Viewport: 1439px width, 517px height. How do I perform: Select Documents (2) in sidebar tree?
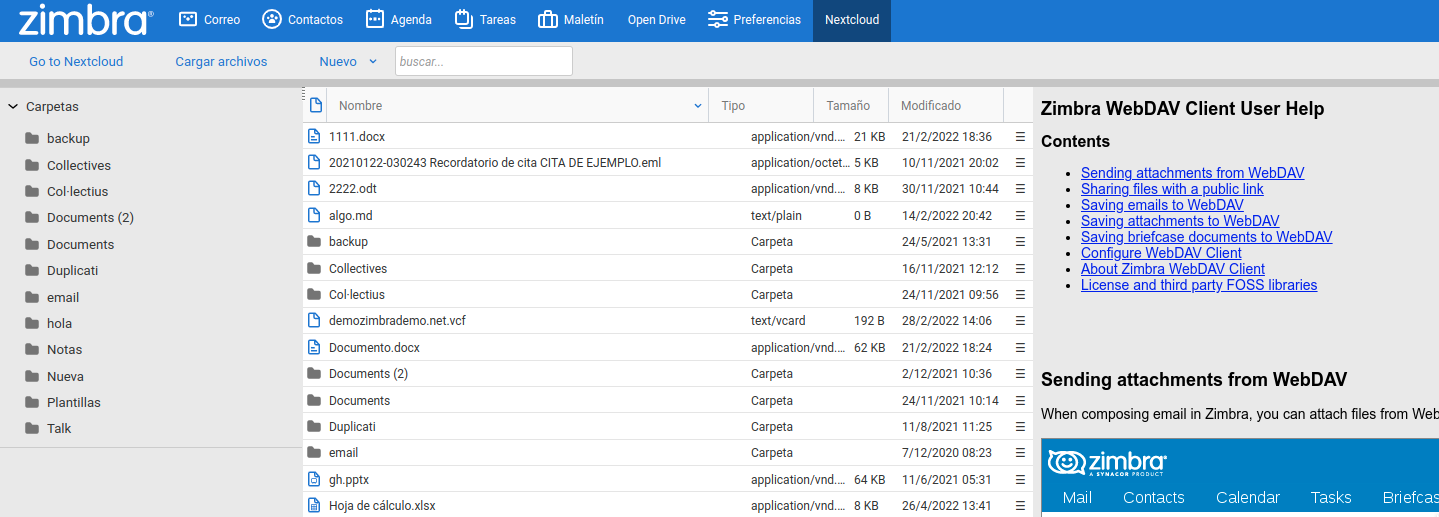click(90, 217)
